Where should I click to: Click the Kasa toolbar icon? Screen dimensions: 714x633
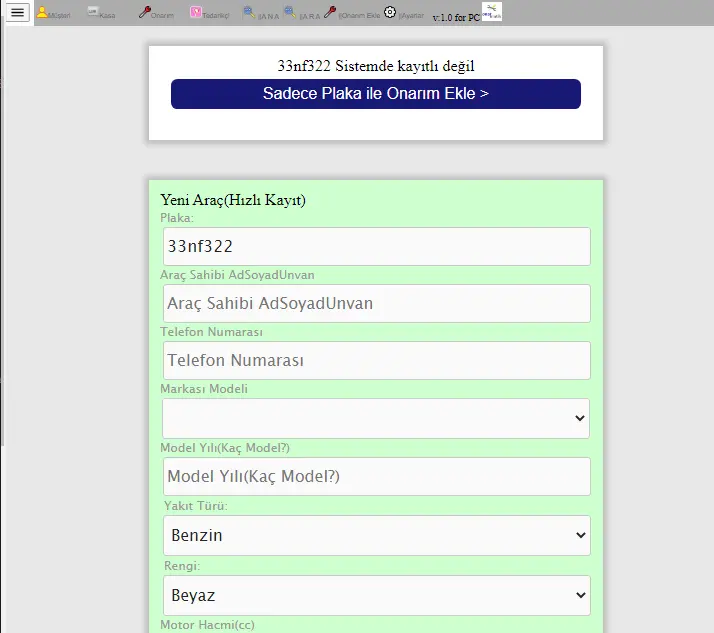coord(93,13)
